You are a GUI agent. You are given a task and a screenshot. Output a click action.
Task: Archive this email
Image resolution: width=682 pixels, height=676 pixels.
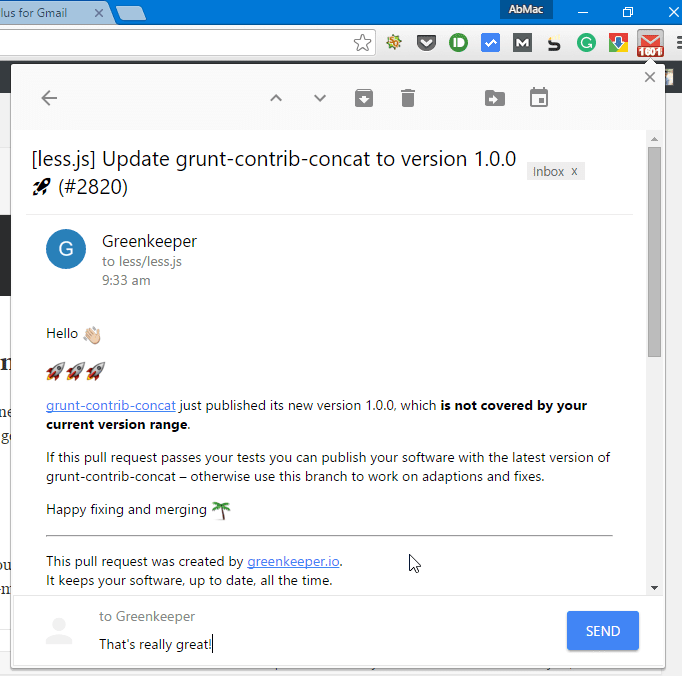coord(364,98)
